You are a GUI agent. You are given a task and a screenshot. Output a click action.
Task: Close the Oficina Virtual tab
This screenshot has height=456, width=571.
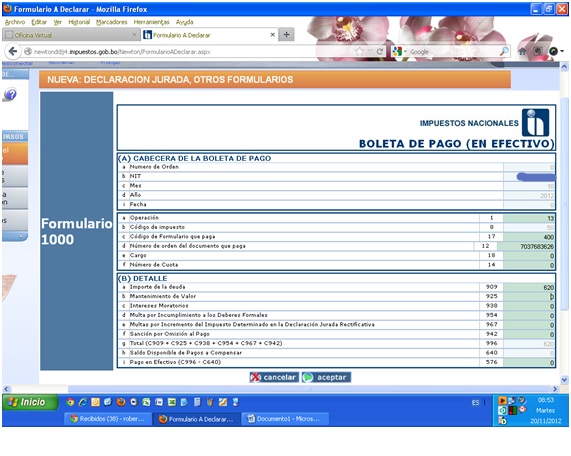[x=134, y=35]
